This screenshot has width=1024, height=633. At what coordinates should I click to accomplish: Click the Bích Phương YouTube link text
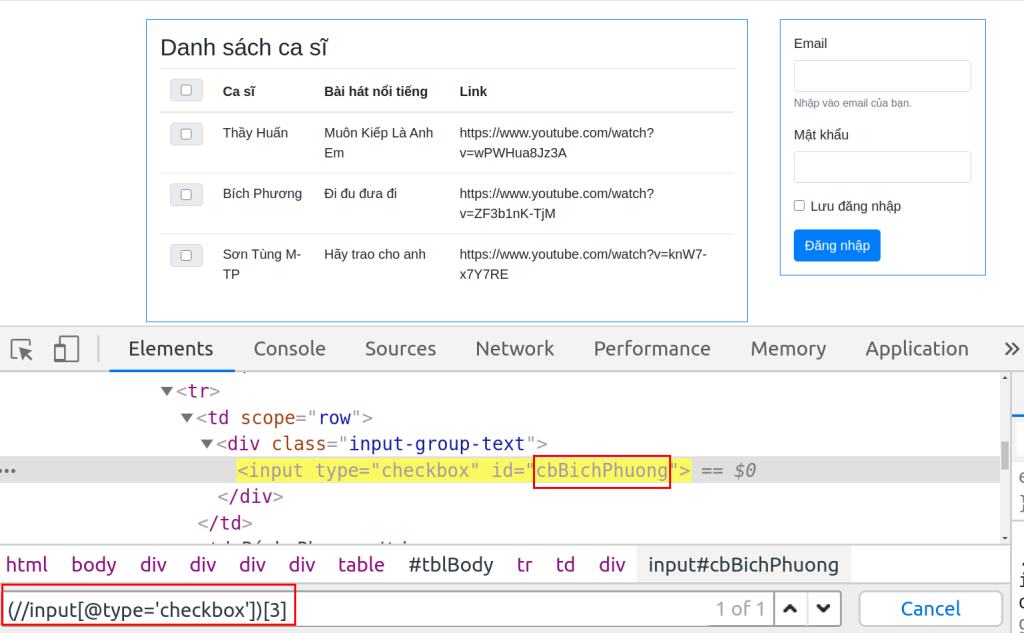tap(556, 204)
